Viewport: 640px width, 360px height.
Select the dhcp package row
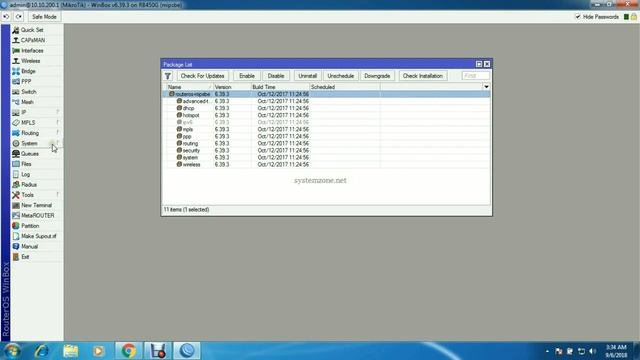tap(327, 108)
